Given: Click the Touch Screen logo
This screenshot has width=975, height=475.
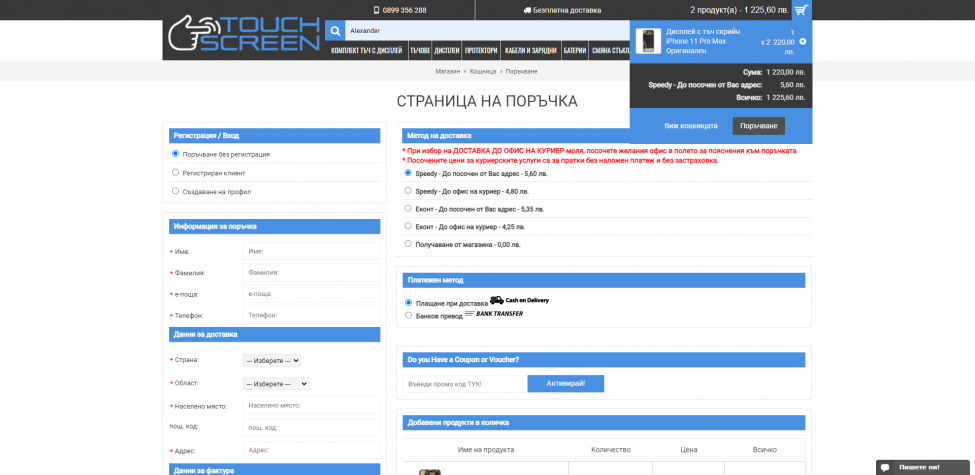Looking at the screenshot, I should (244, 34).
